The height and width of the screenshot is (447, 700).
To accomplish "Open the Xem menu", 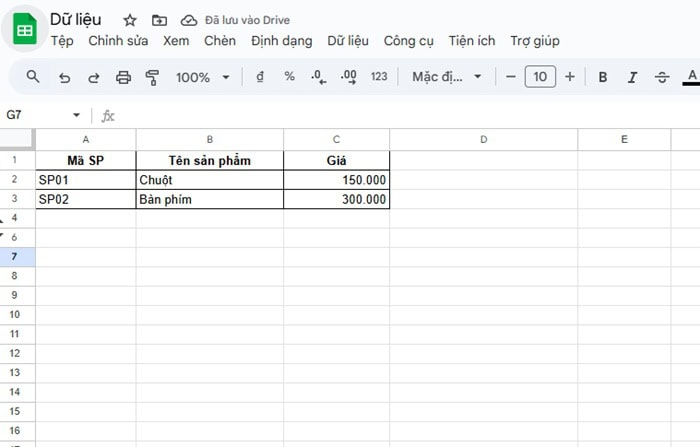I will [176, 41].
